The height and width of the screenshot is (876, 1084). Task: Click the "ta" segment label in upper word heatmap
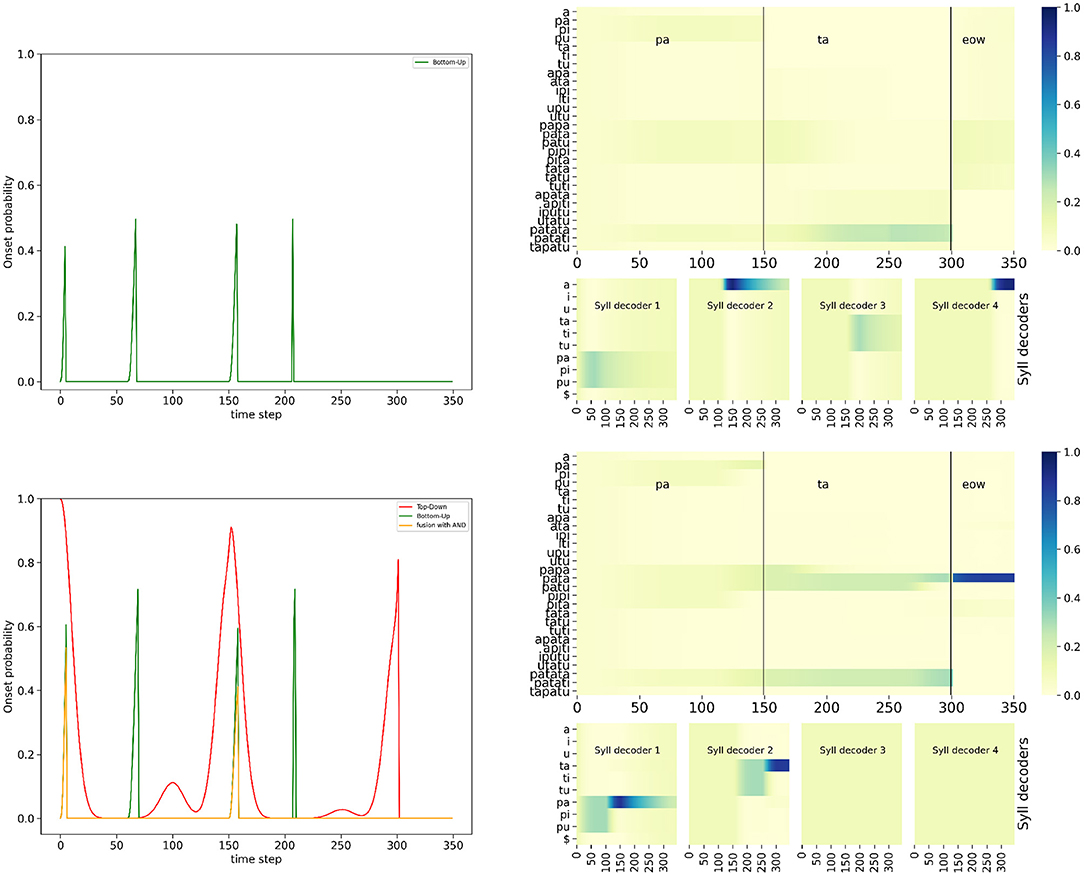tap(823, 40)
